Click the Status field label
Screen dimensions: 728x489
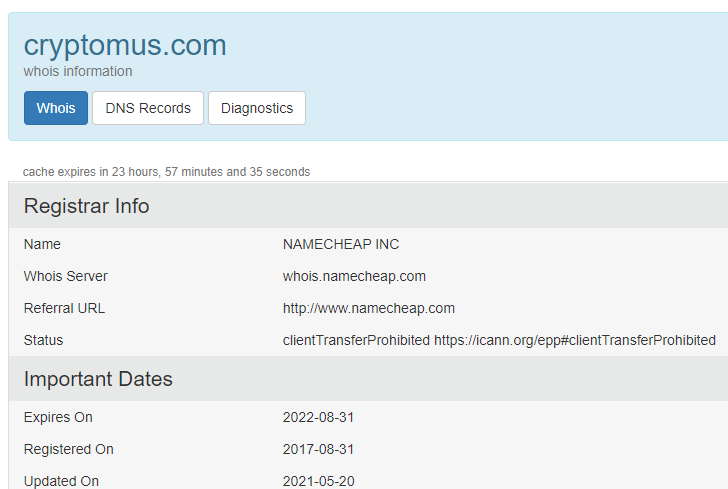43,340
